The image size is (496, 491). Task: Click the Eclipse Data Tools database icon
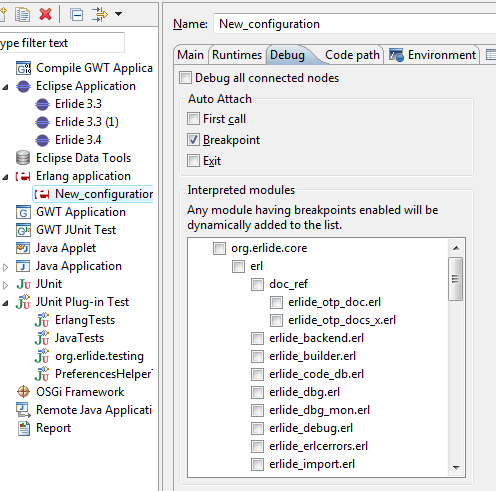[23, 158]
